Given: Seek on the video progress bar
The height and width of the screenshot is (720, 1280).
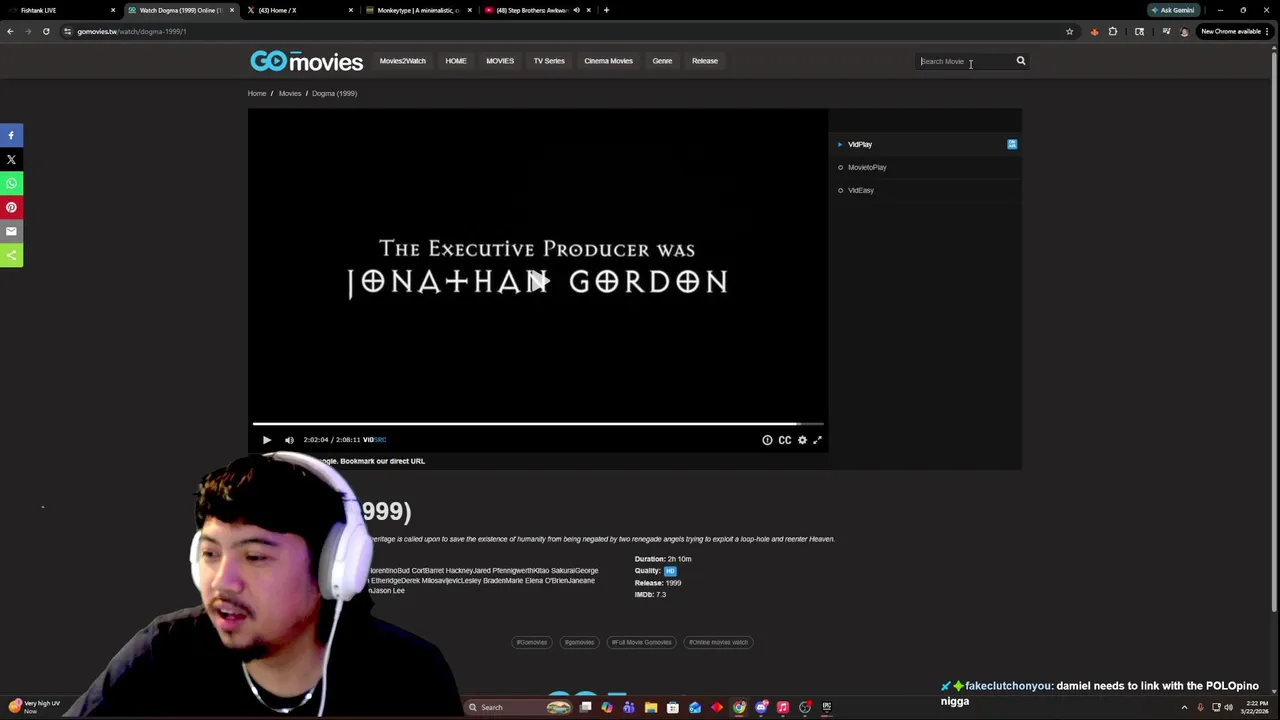Looking at the screenshot, I should click(538, 424).
